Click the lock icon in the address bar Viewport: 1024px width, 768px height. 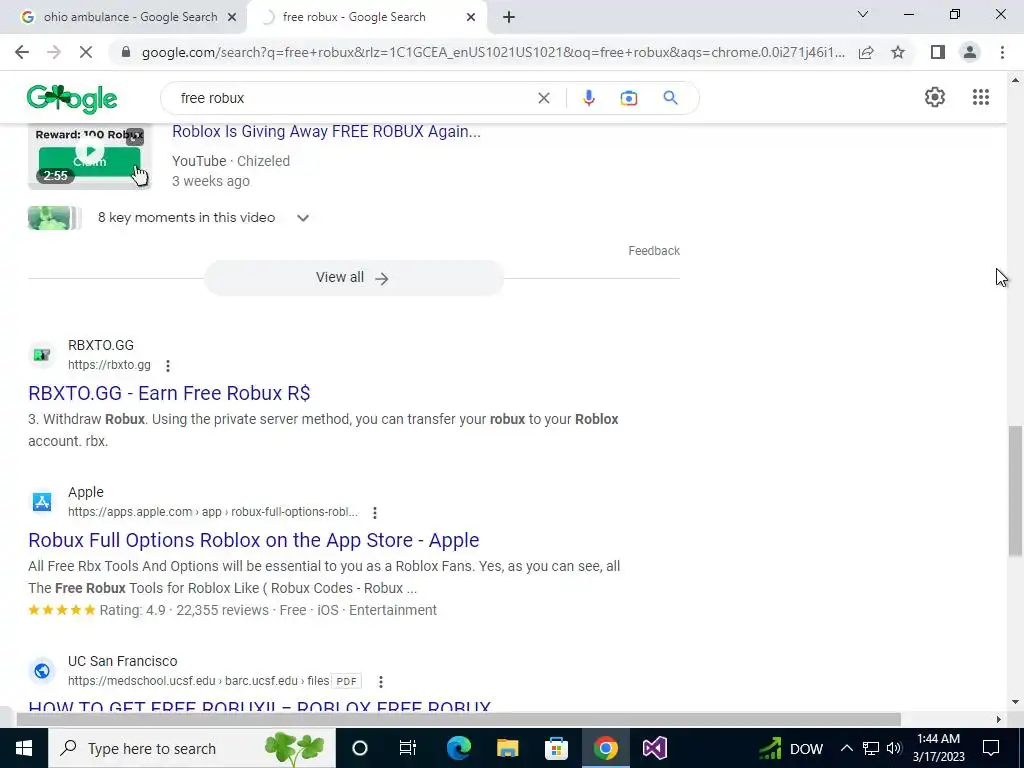[x=126, y=52]
